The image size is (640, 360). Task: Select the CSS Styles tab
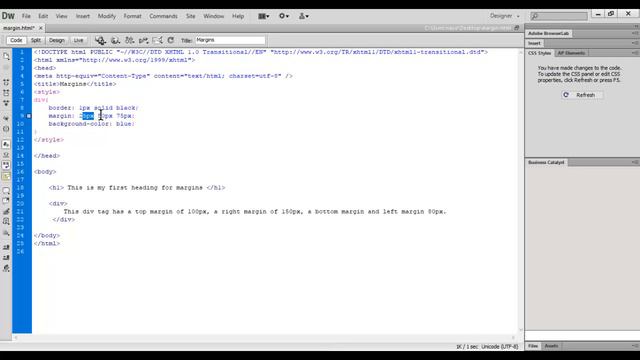click(540, 53)
